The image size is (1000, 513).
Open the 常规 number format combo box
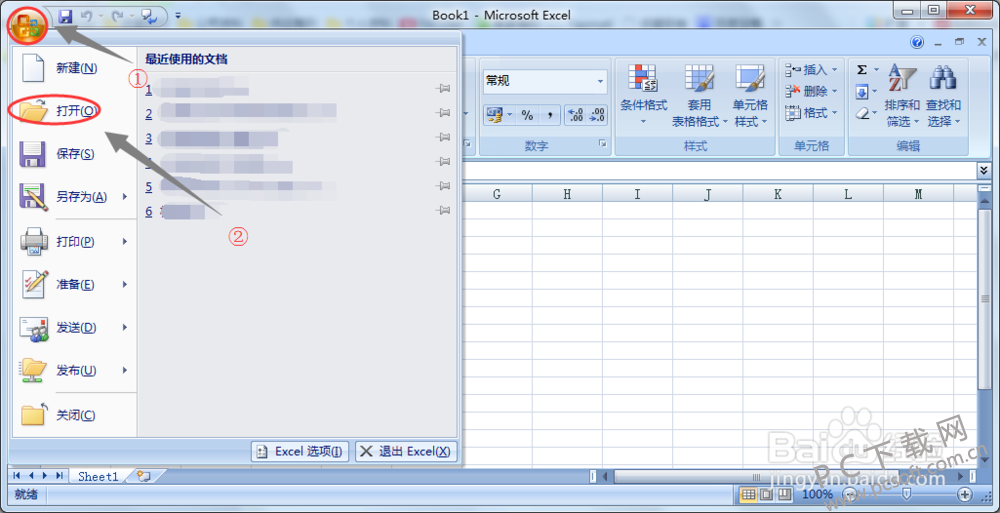[545, 81]
